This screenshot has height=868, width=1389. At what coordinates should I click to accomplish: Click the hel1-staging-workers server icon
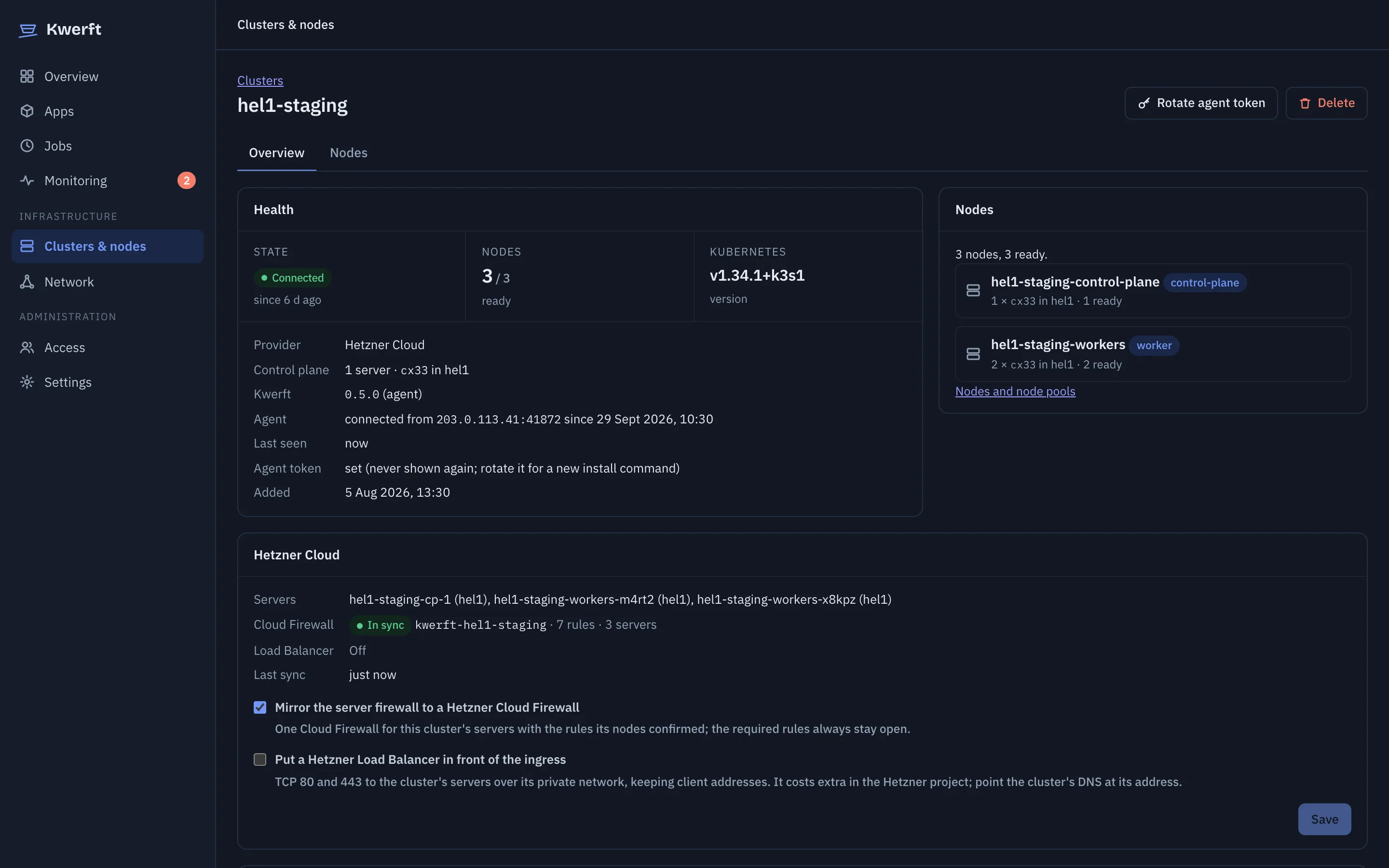tap(973, 354)
